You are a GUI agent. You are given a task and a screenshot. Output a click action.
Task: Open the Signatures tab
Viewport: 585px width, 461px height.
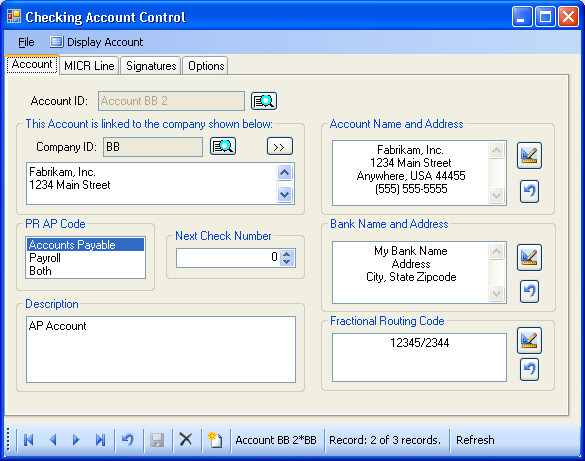pyautogui.click(x=151, y=66)
